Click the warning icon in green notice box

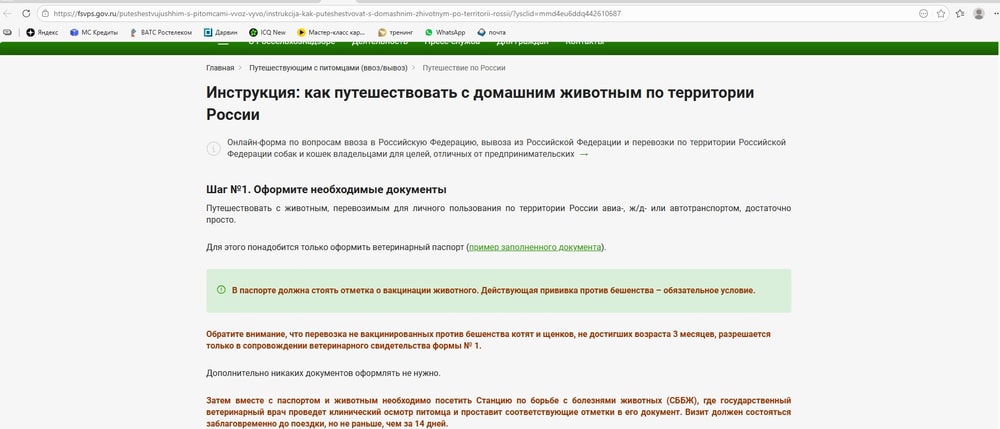coord(221,290)
